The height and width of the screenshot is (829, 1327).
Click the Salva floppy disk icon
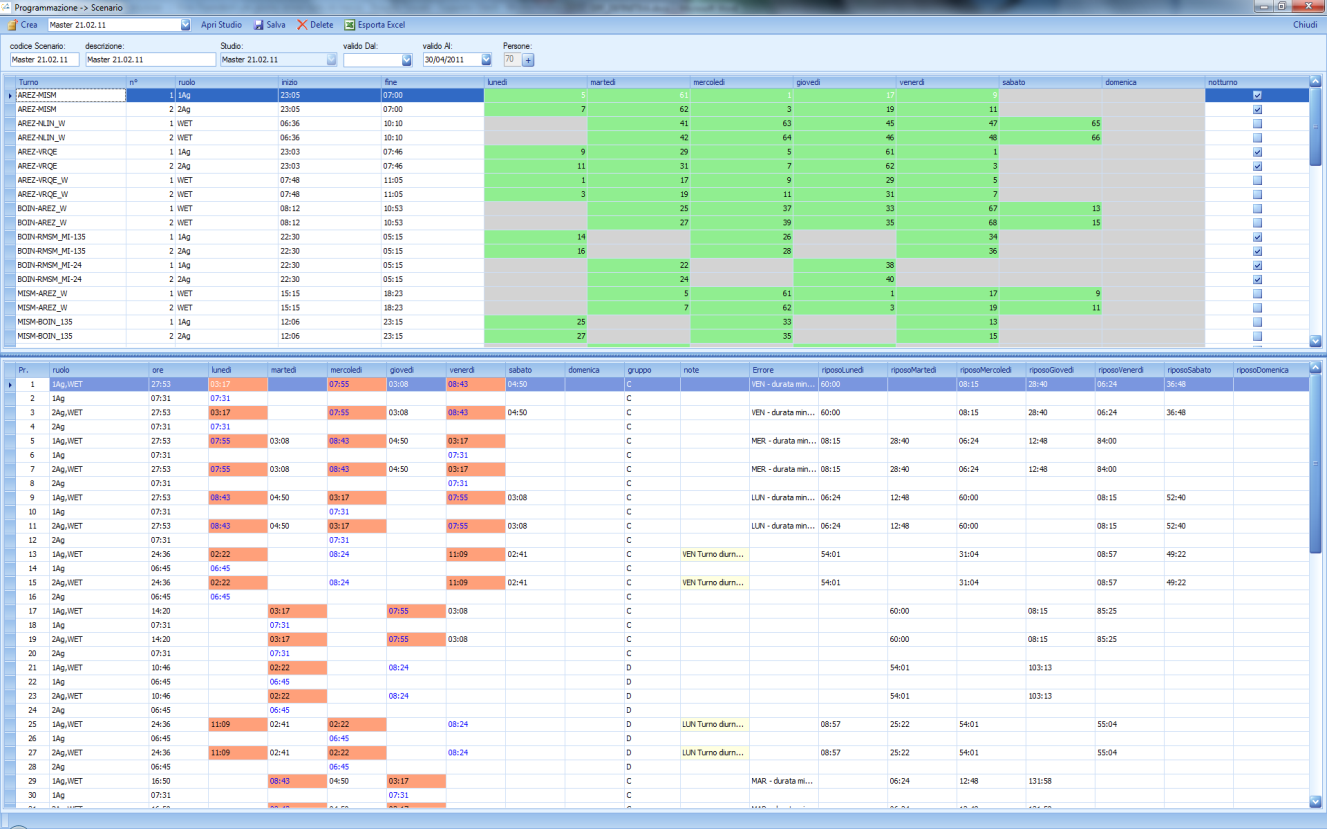258,25
